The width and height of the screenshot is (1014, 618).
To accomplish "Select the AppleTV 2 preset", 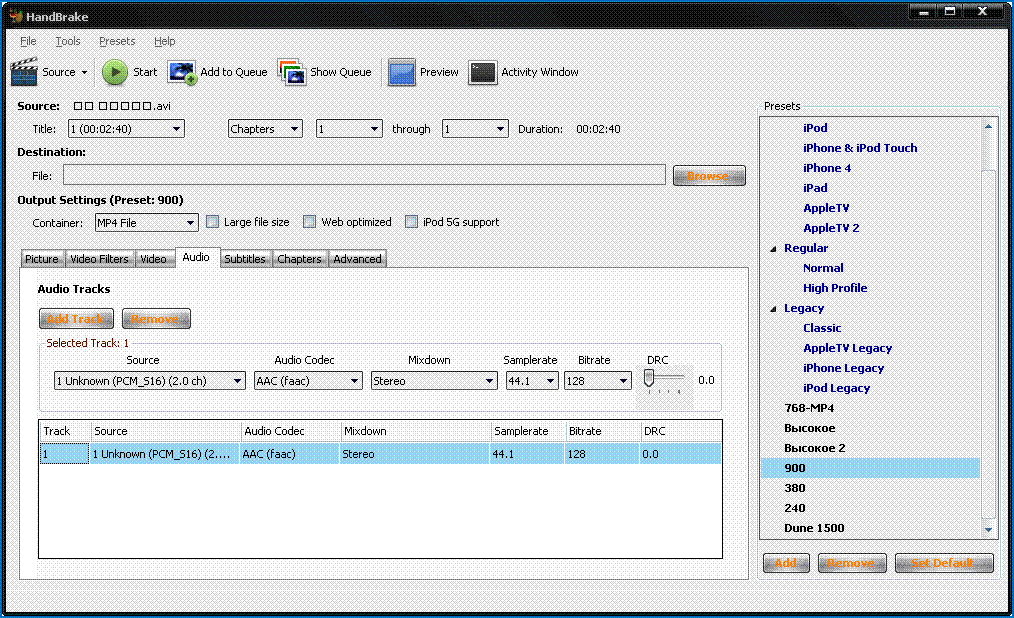I will click(x=831, y=228).
